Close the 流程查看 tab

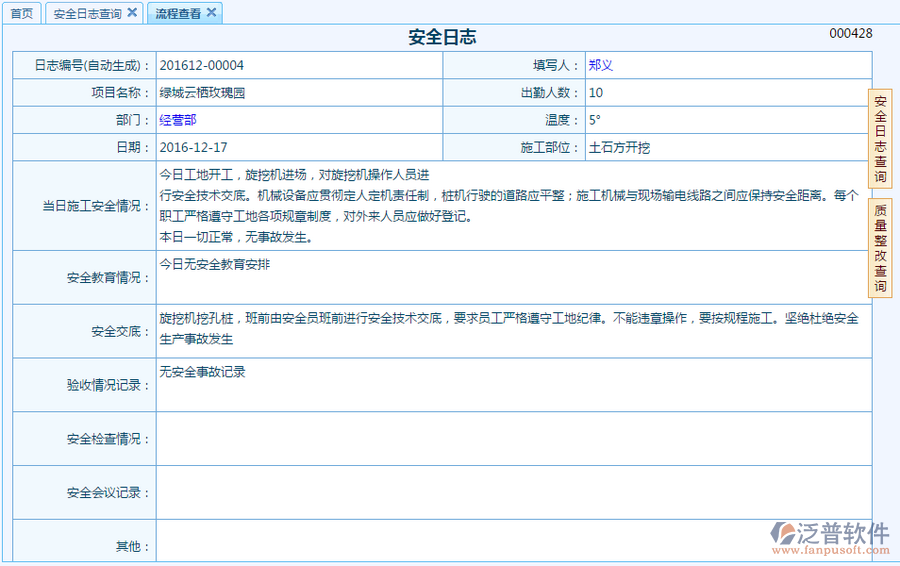211,13
